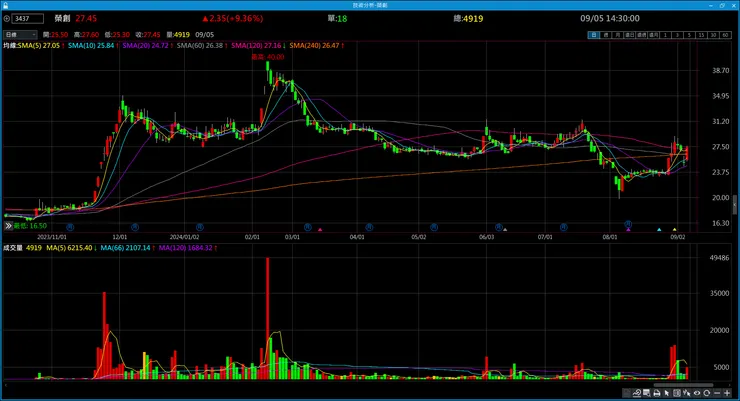Click the MA(120) 1684.32 volume label
740x401 pixels.
[187, 248]
